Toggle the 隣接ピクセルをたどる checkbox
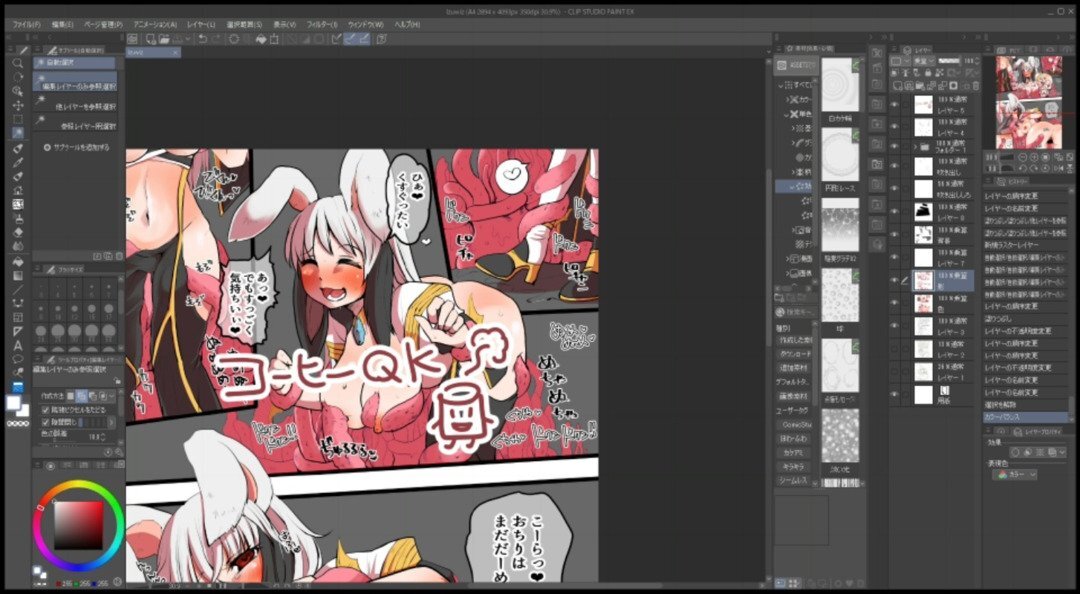 (x=45, y=410)
